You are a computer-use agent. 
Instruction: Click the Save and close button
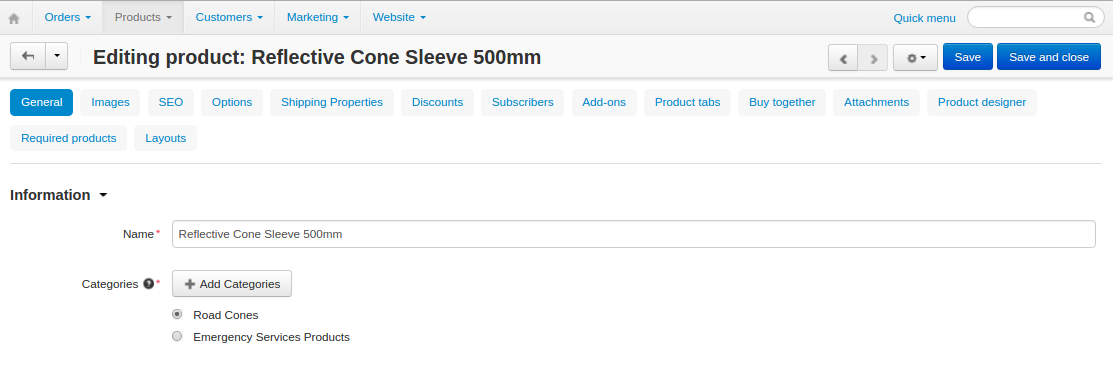[x=1049, y=58]
